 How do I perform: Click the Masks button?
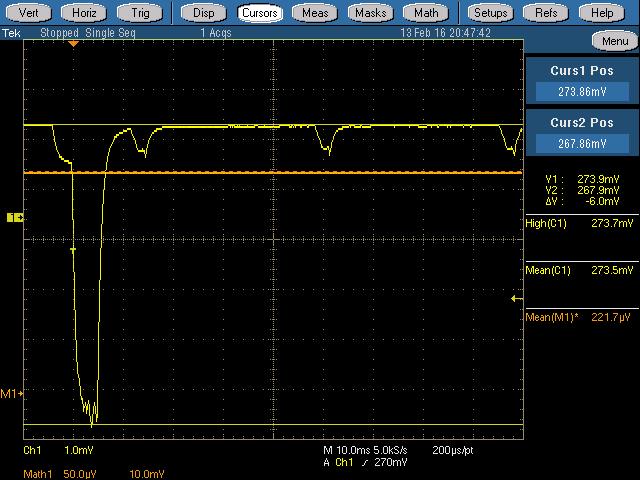(x=371, y=13)
